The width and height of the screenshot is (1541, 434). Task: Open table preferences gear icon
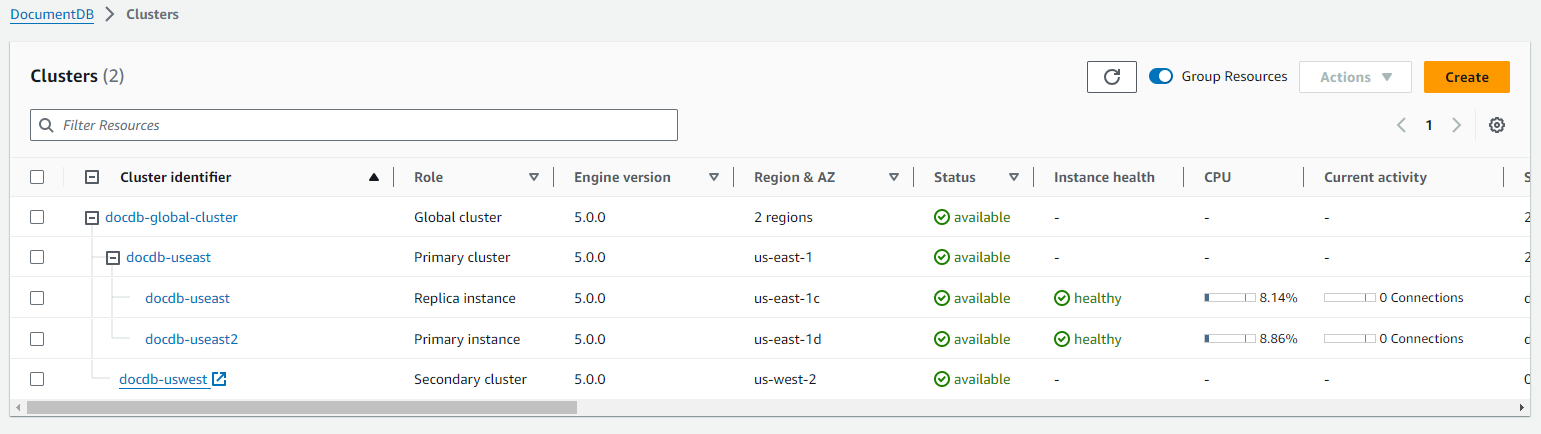[1496, 125]
